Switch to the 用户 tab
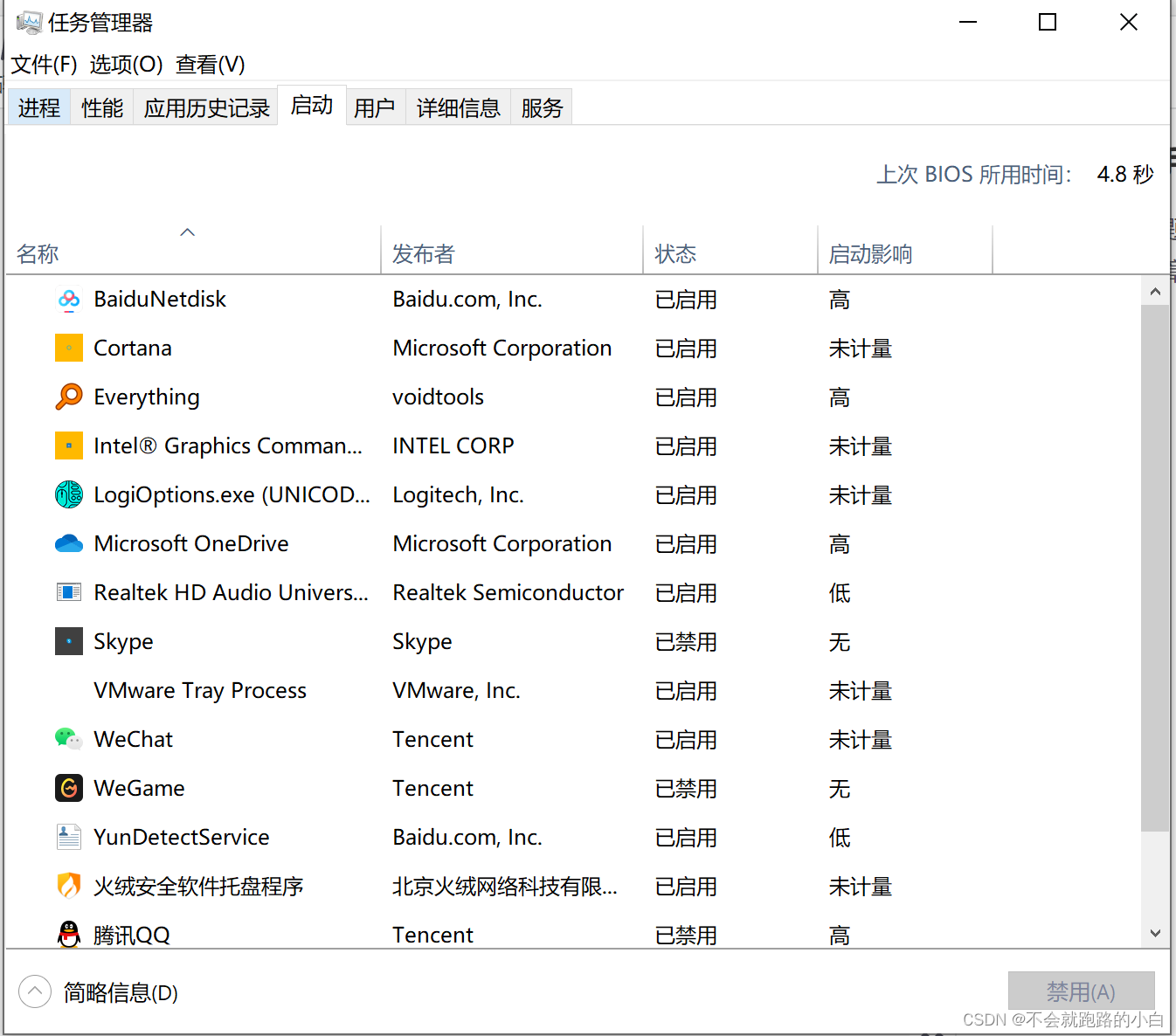 coord(375,107)
